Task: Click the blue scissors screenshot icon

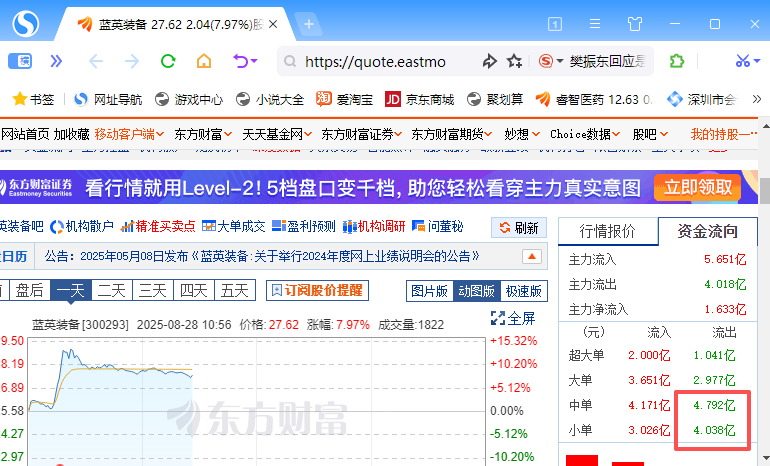Action: (x=742, y=61)
